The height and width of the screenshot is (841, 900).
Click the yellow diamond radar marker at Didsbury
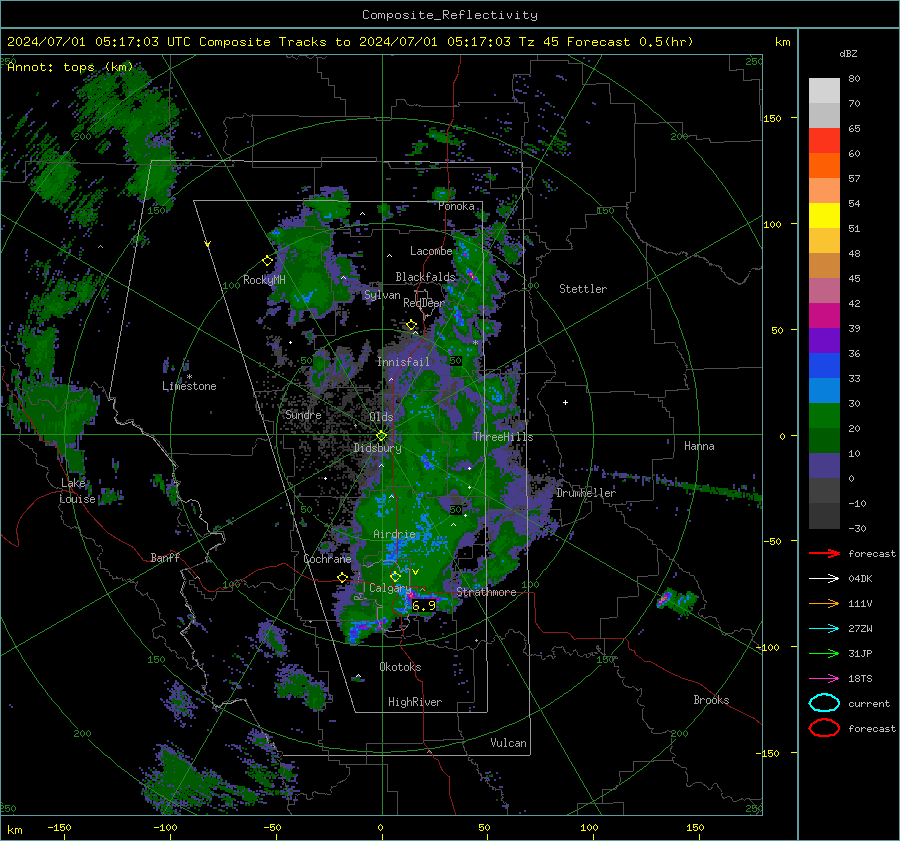coord(381,436)
